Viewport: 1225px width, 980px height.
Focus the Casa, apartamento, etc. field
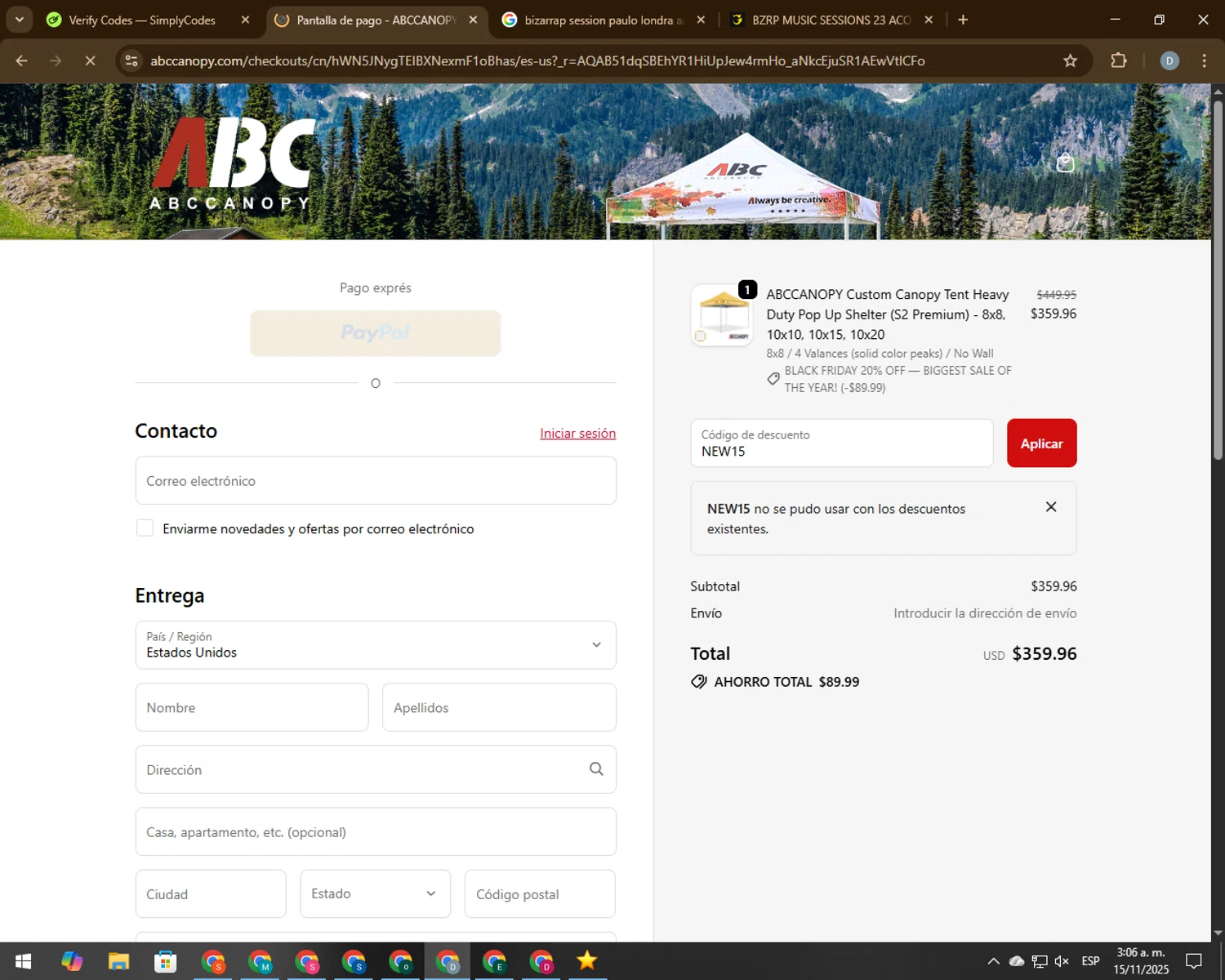(x=376, y=831)
